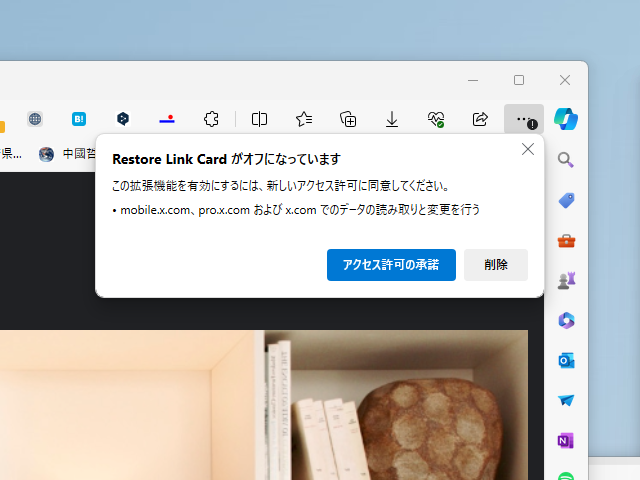Click アクセス許可の承諾 button

(391, 265)
